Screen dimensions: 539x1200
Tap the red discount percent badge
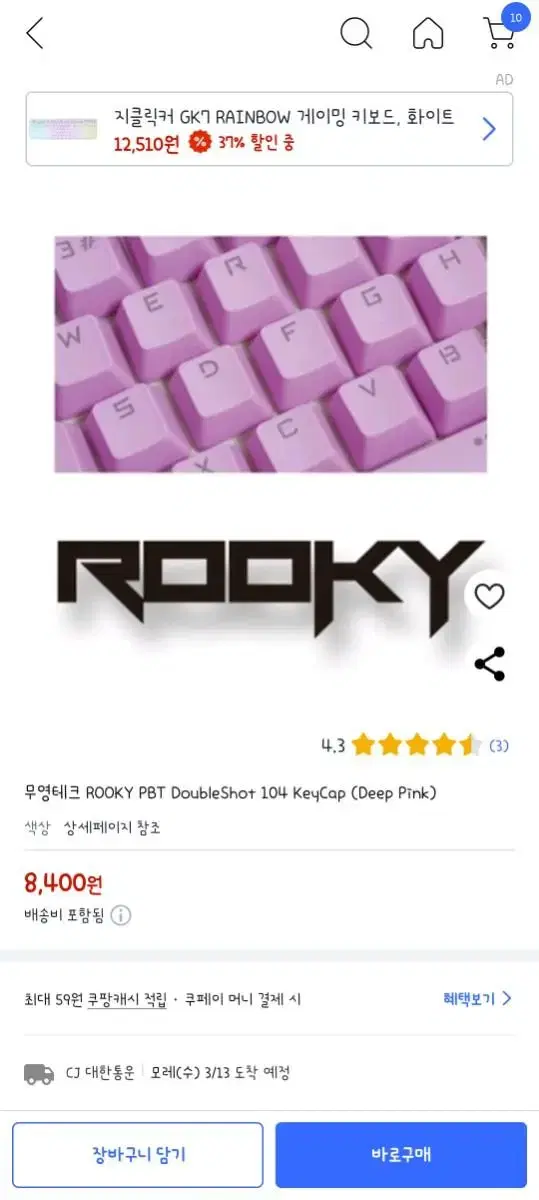click(x=199, y=142)
